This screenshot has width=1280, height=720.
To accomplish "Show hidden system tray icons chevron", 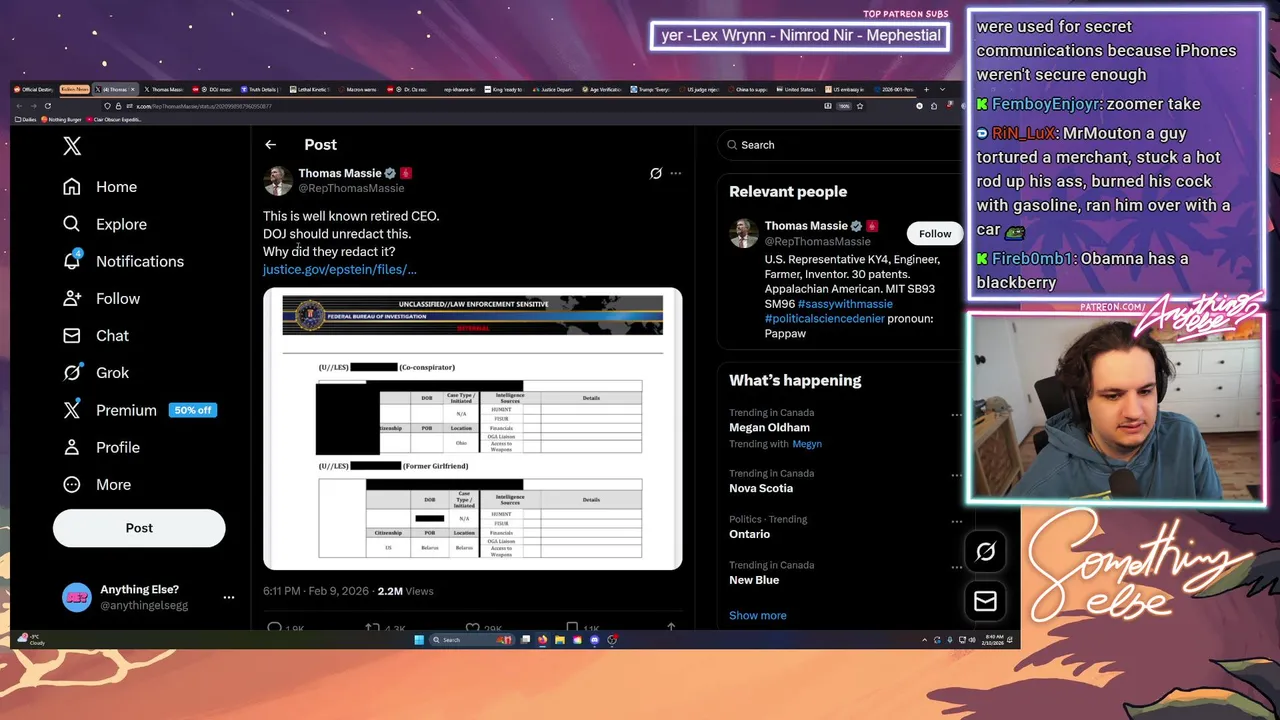I will pyautogui.click(x=924, y=640).
